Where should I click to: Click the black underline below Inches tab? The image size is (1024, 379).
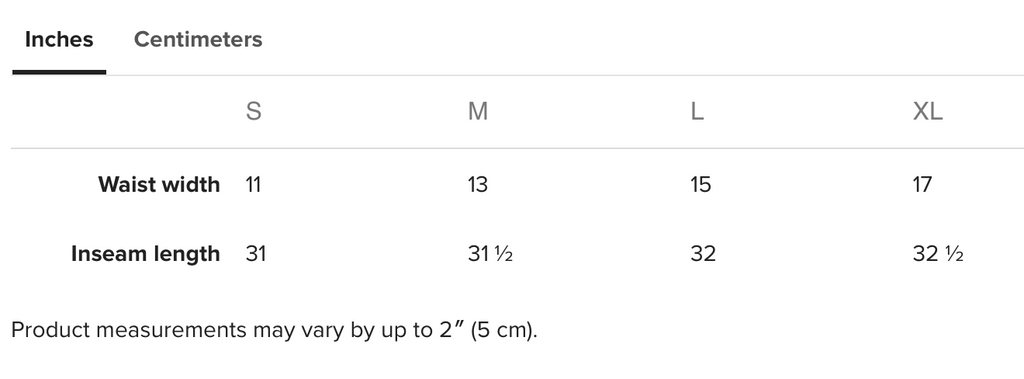click(59, 72)
